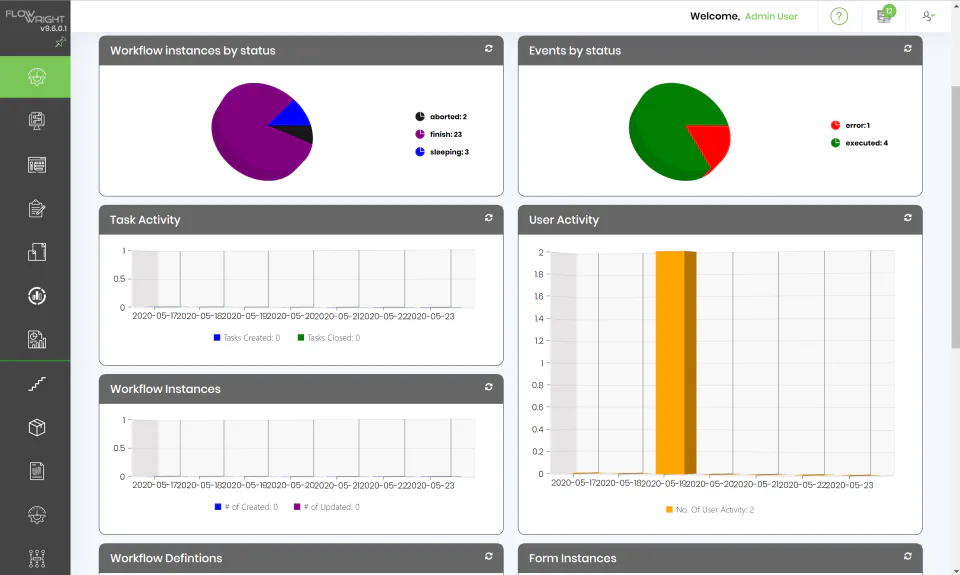Click the orange 2020-05-19 user activity bar

675,363
